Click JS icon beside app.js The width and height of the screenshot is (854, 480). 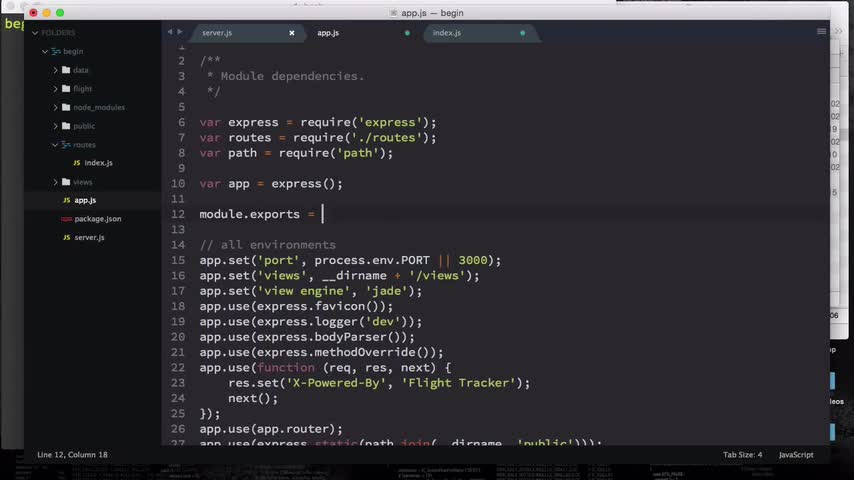click(x=66, y=200)
